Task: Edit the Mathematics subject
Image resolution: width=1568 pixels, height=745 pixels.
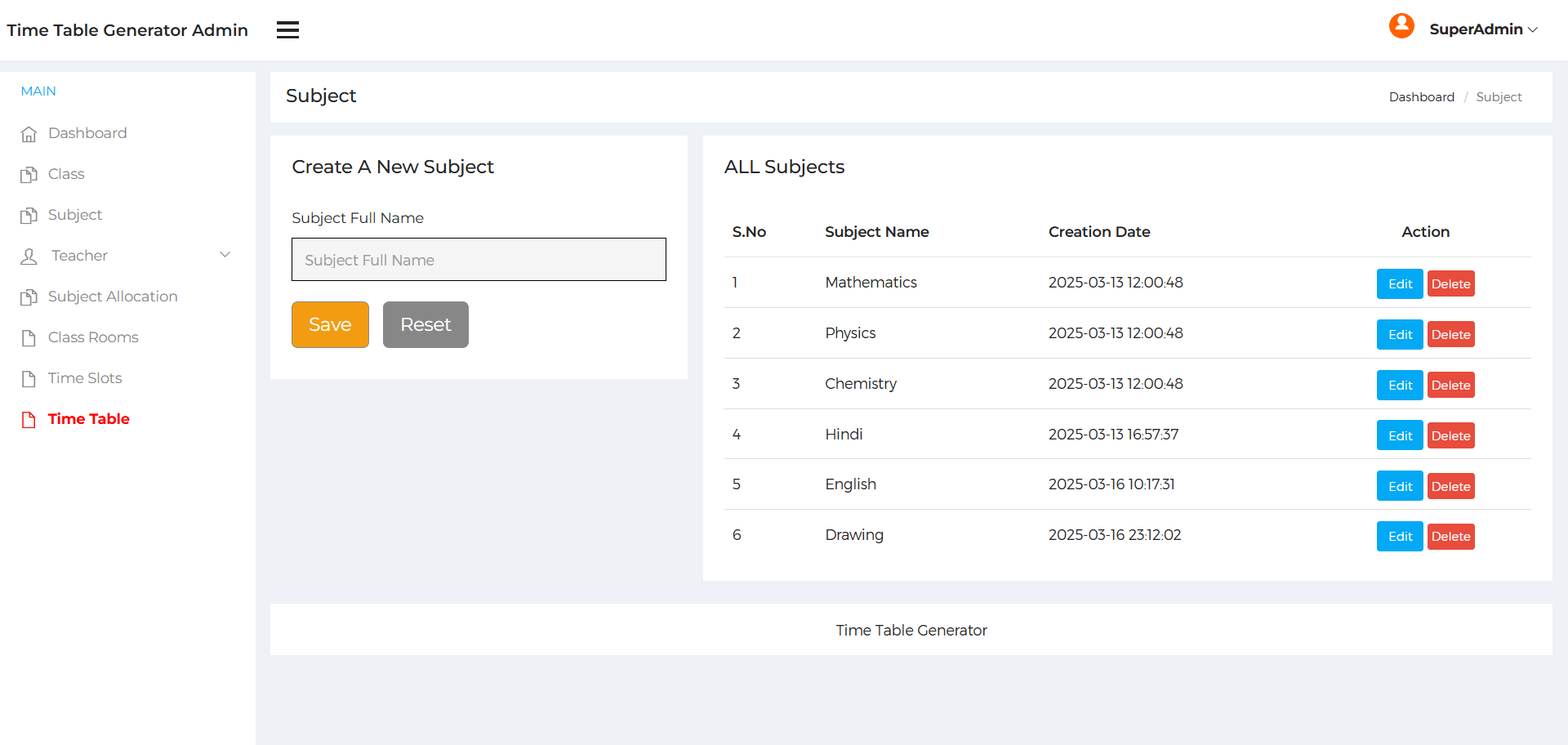Action: click(x=1399, y=283)
